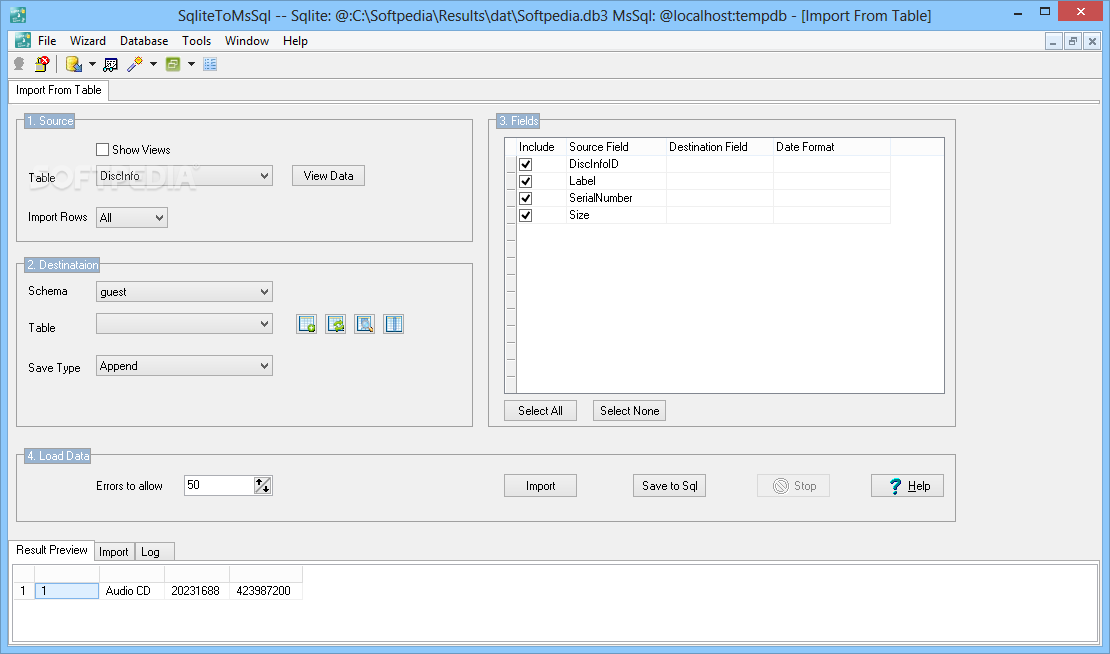The height and width of the screenshot is (654, 1110).
Task: Click the question mark Help button
Action: pos(907,486)
